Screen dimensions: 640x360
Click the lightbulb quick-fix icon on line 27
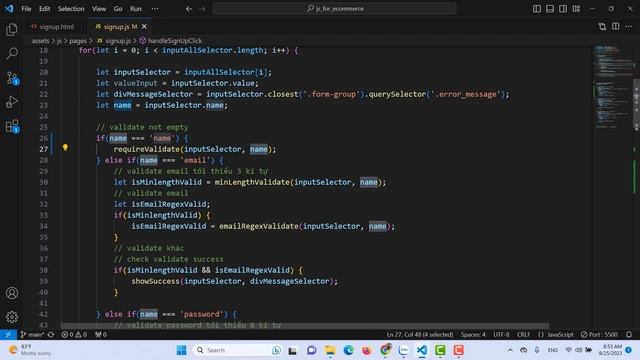point(65,148)
